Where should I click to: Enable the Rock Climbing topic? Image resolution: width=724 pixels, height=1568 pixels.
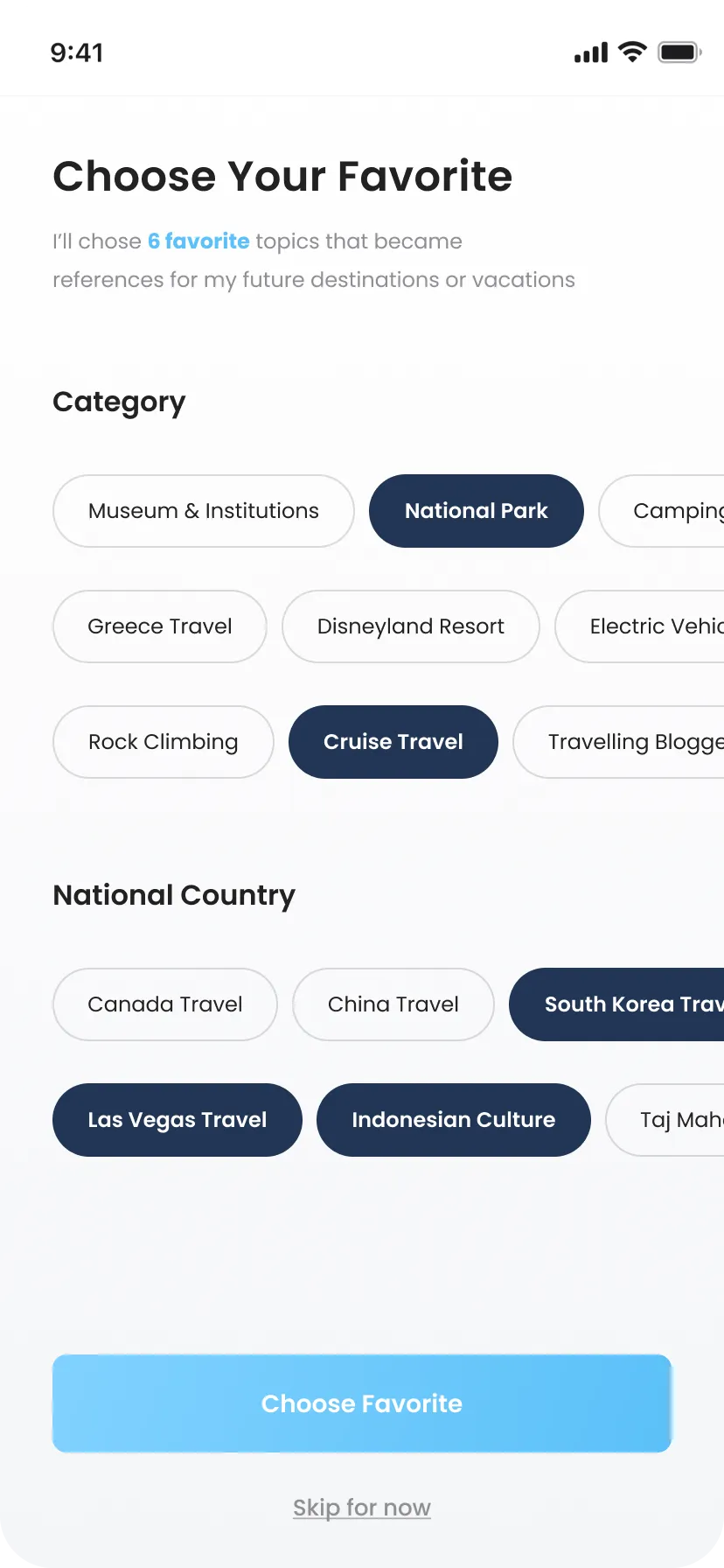coord(164,742)
